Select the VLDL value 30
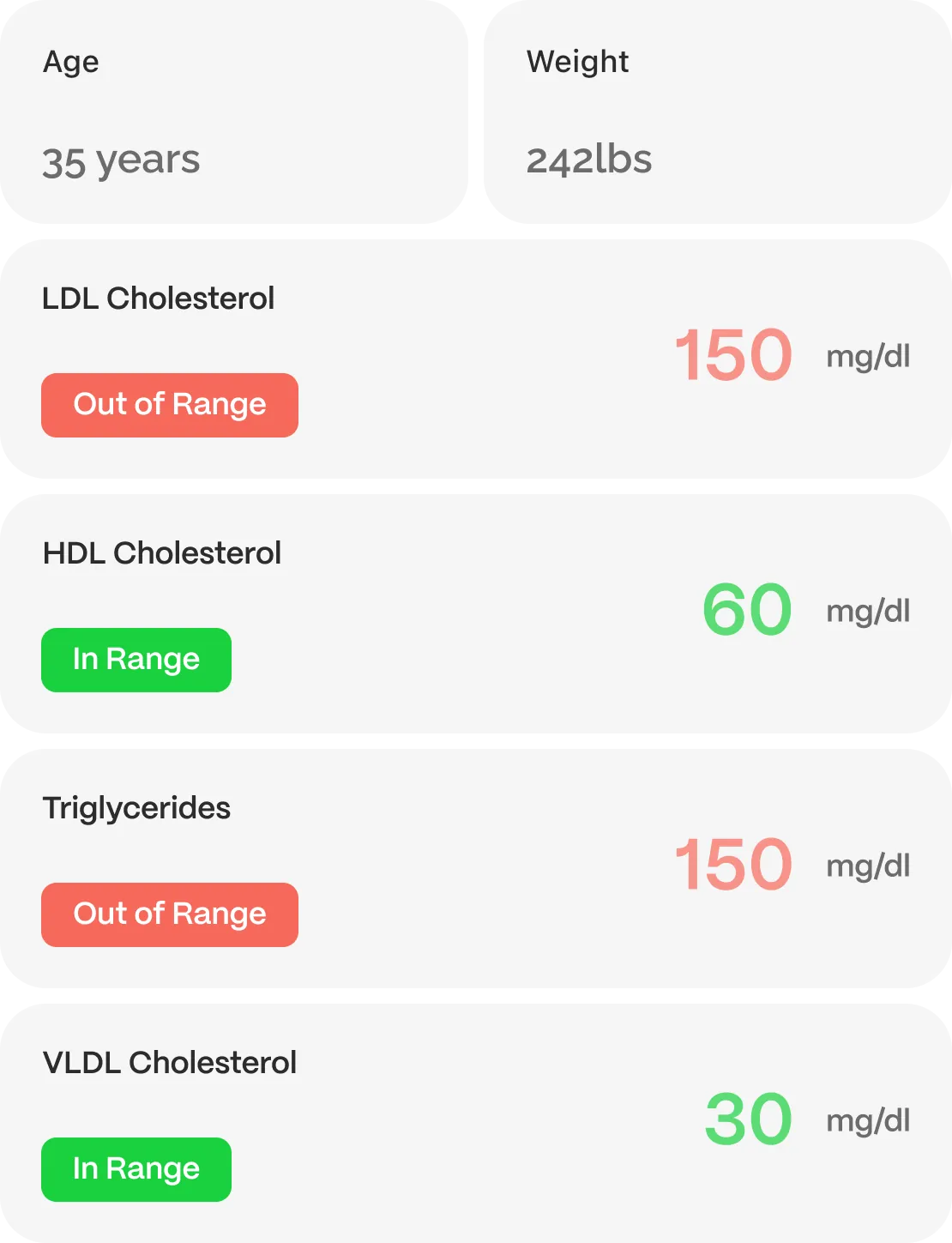952x1243 pixels. tap(748, 1119)
